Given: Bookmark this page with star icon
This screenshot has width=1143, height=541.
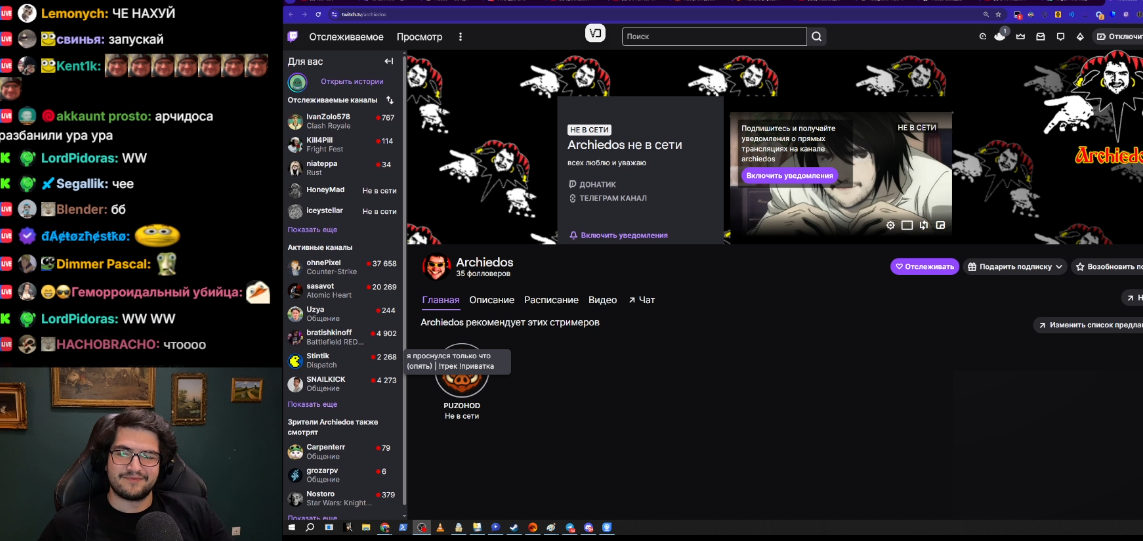Looking at the screenshot, I should coord(998,15).
